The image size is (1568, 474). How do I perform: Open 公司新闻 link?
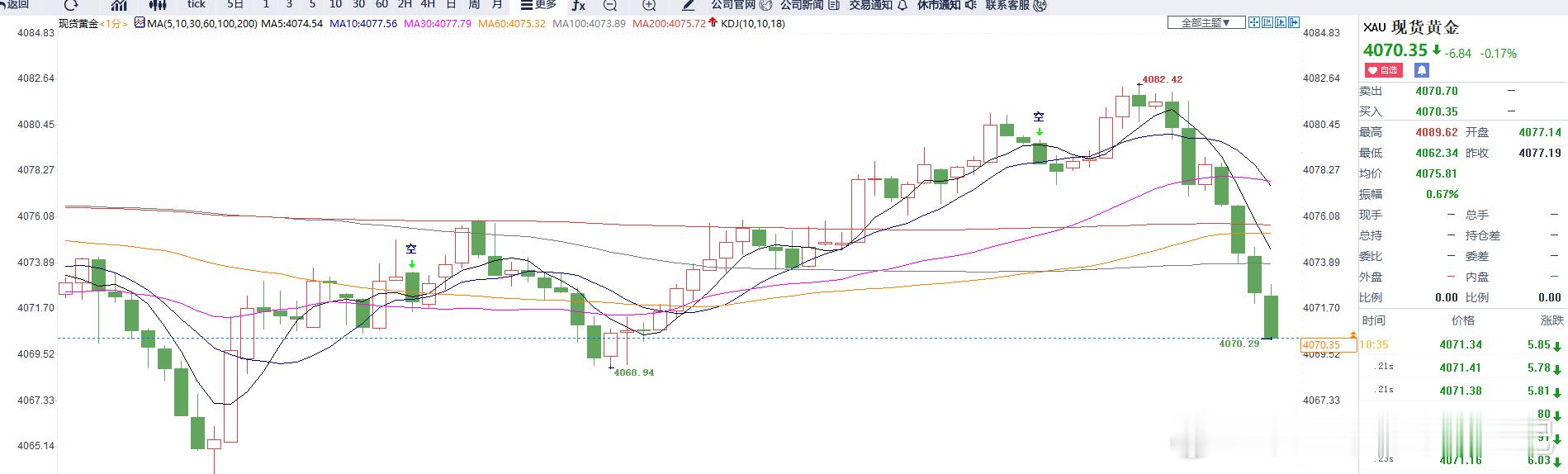click(809, 4)
